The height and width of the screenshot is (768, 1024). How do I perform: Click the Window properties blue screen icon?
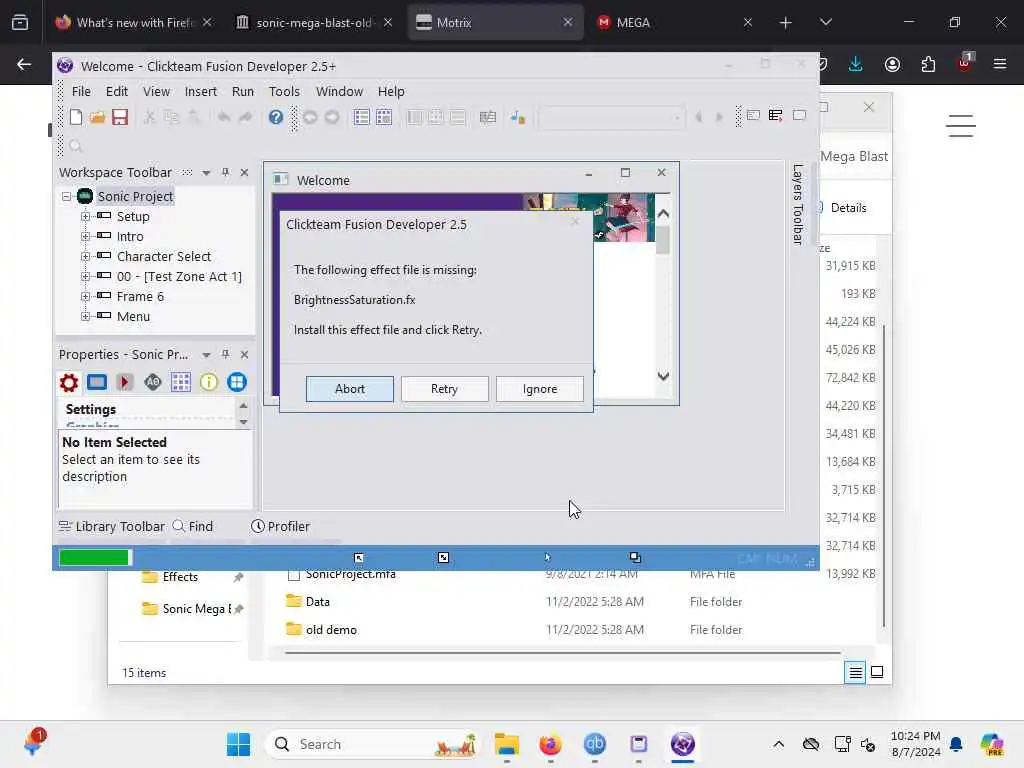coord(97,382)
